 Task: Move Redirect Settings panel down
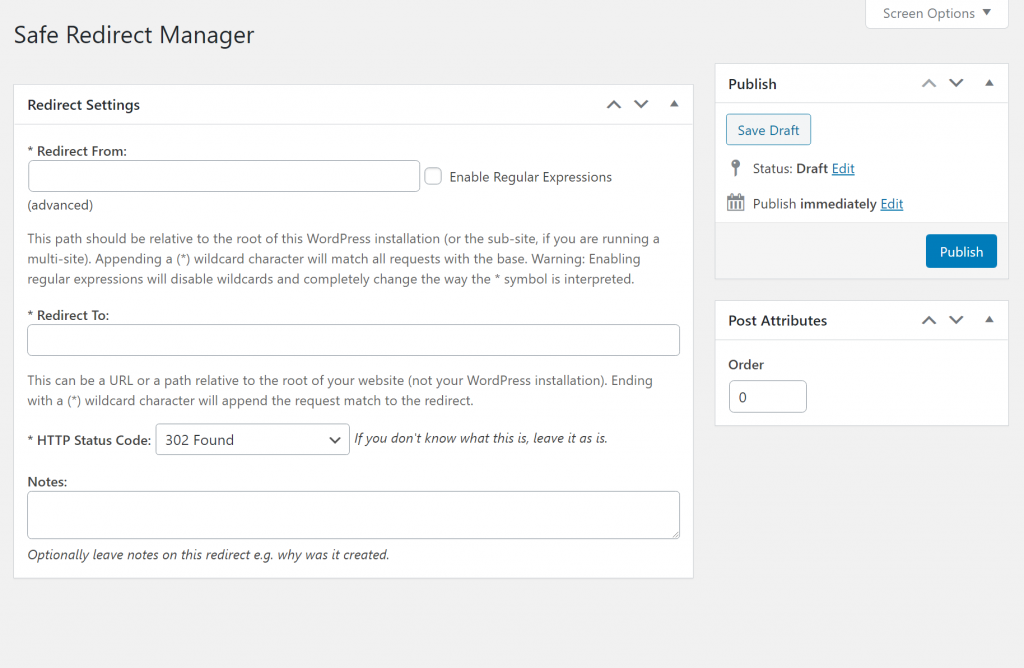(x=642, y=105)
